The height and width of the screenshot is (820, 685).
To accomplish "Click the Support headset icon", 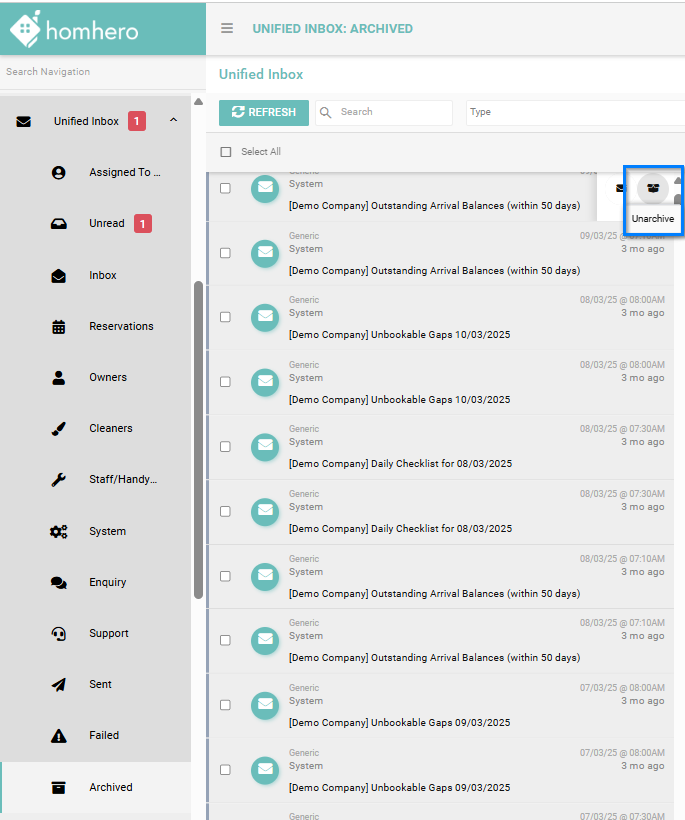I will pos(58,633).
